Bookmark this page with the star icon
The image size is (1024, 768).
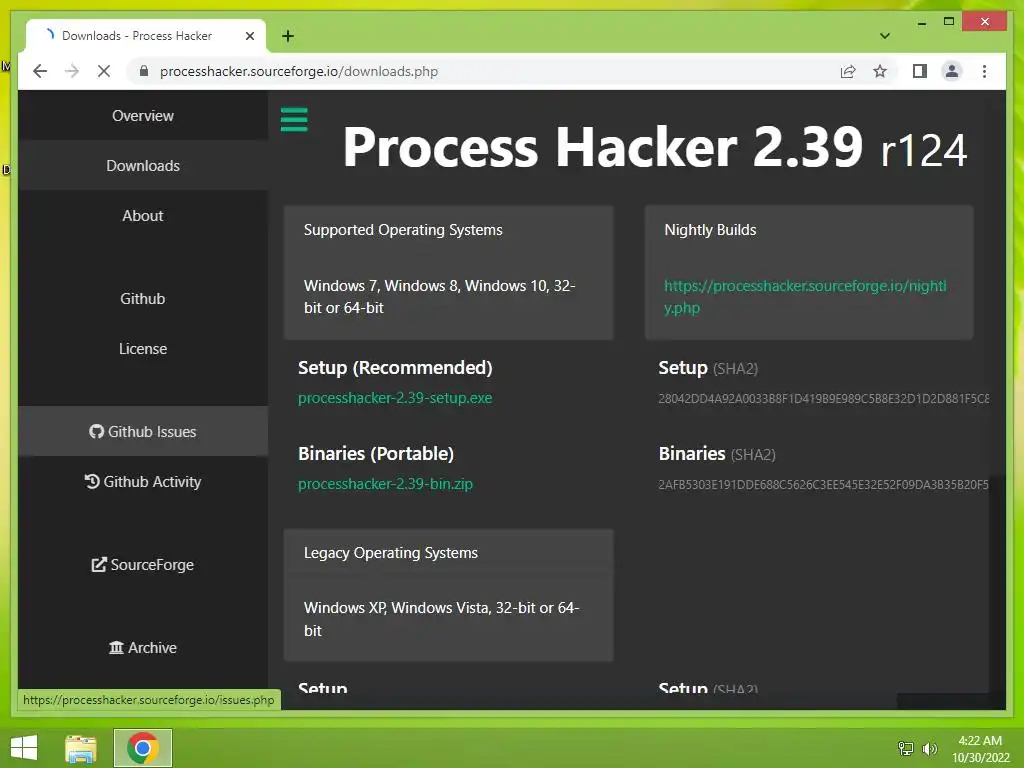pos(880,71)
